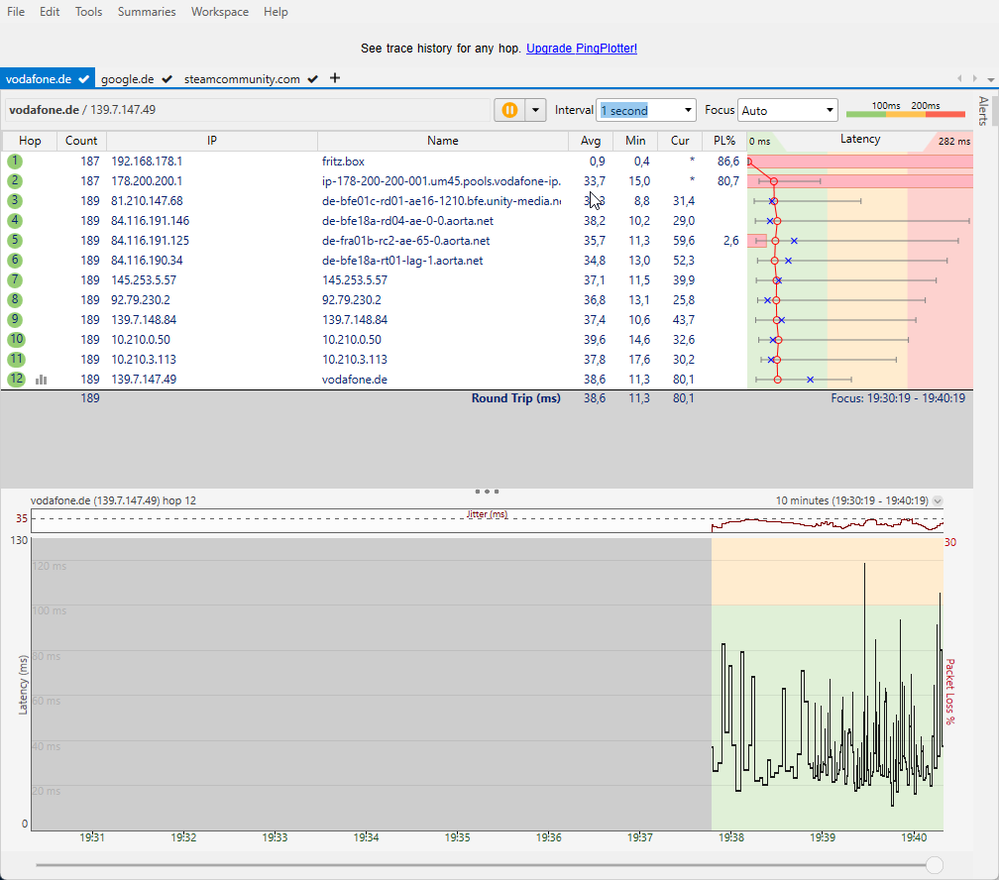Click the hop 8 circle icon

(x=15, y=299)
